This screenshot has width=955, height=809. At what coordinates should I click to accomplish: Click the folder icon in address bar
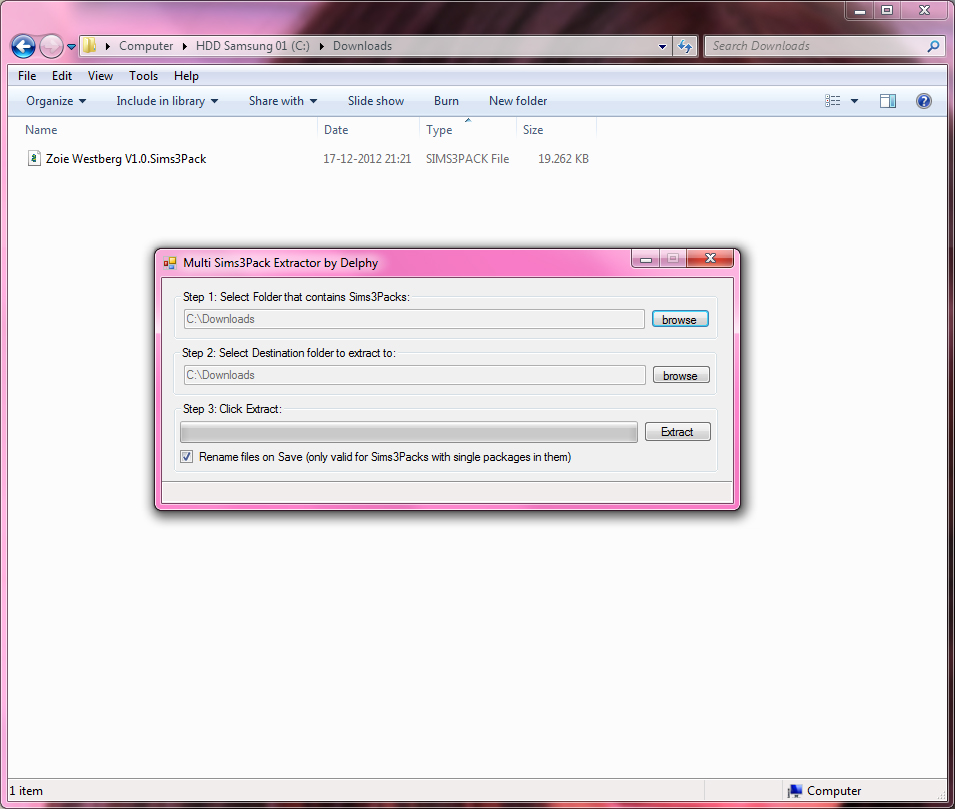90,45
